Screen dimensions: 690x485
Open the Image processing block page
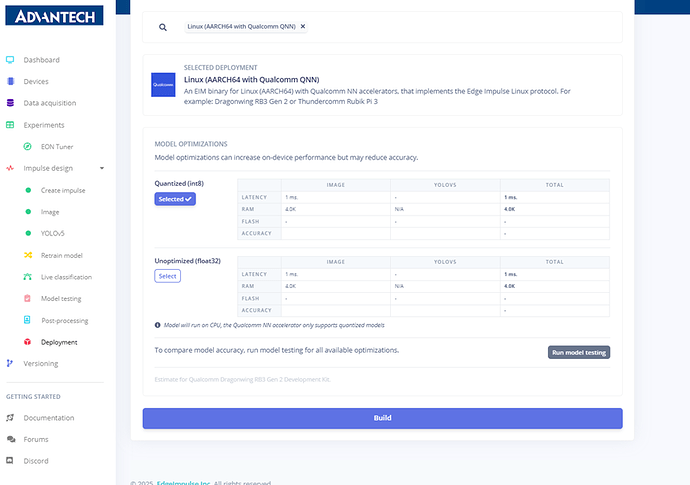(x=50, y=212)
